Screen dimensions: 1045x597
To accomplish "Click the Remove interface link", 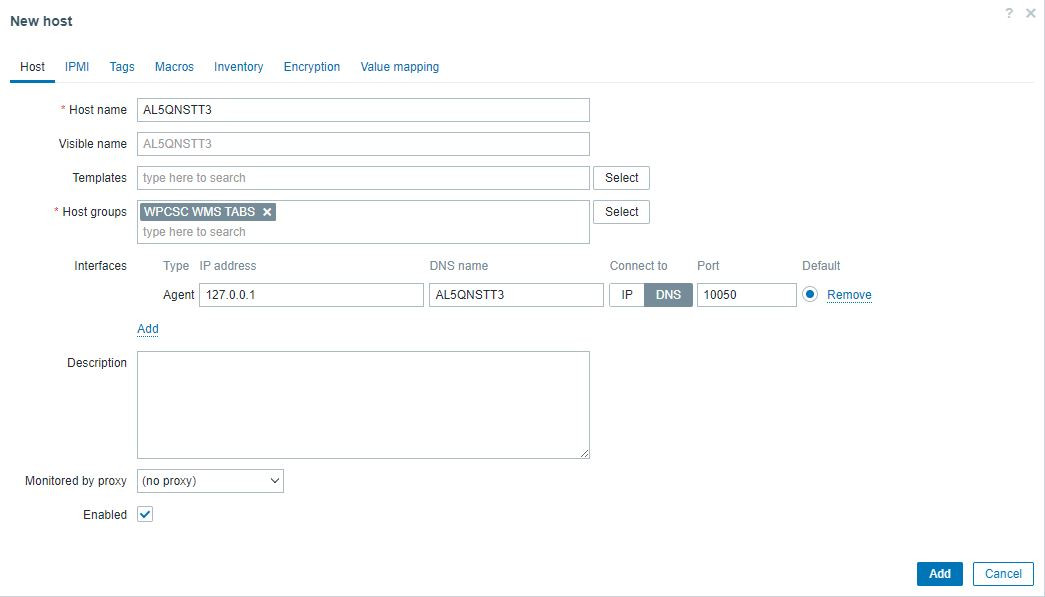I will 849,295.
